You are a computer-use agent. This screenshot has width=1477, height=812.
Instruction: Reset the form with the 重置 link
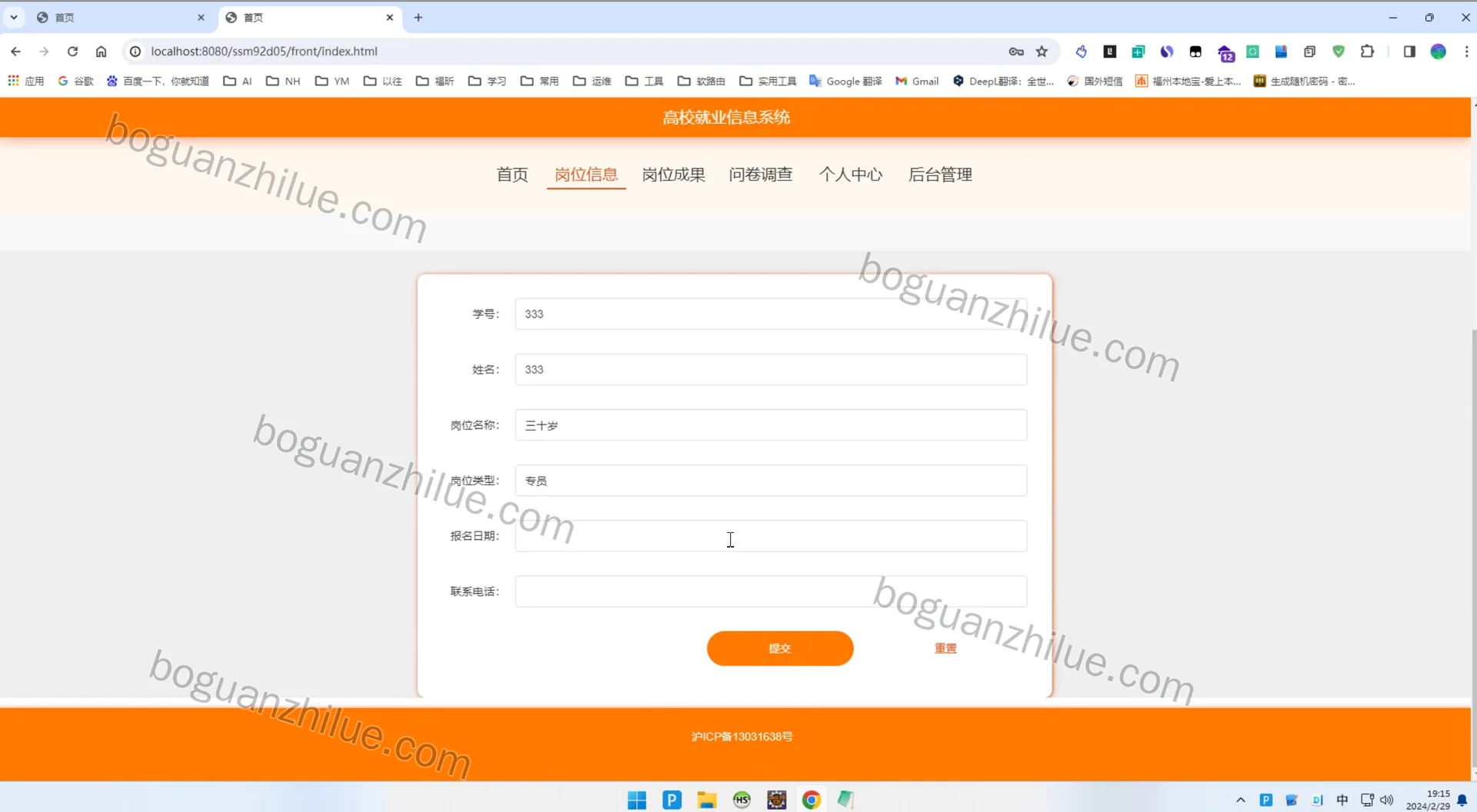945,648
